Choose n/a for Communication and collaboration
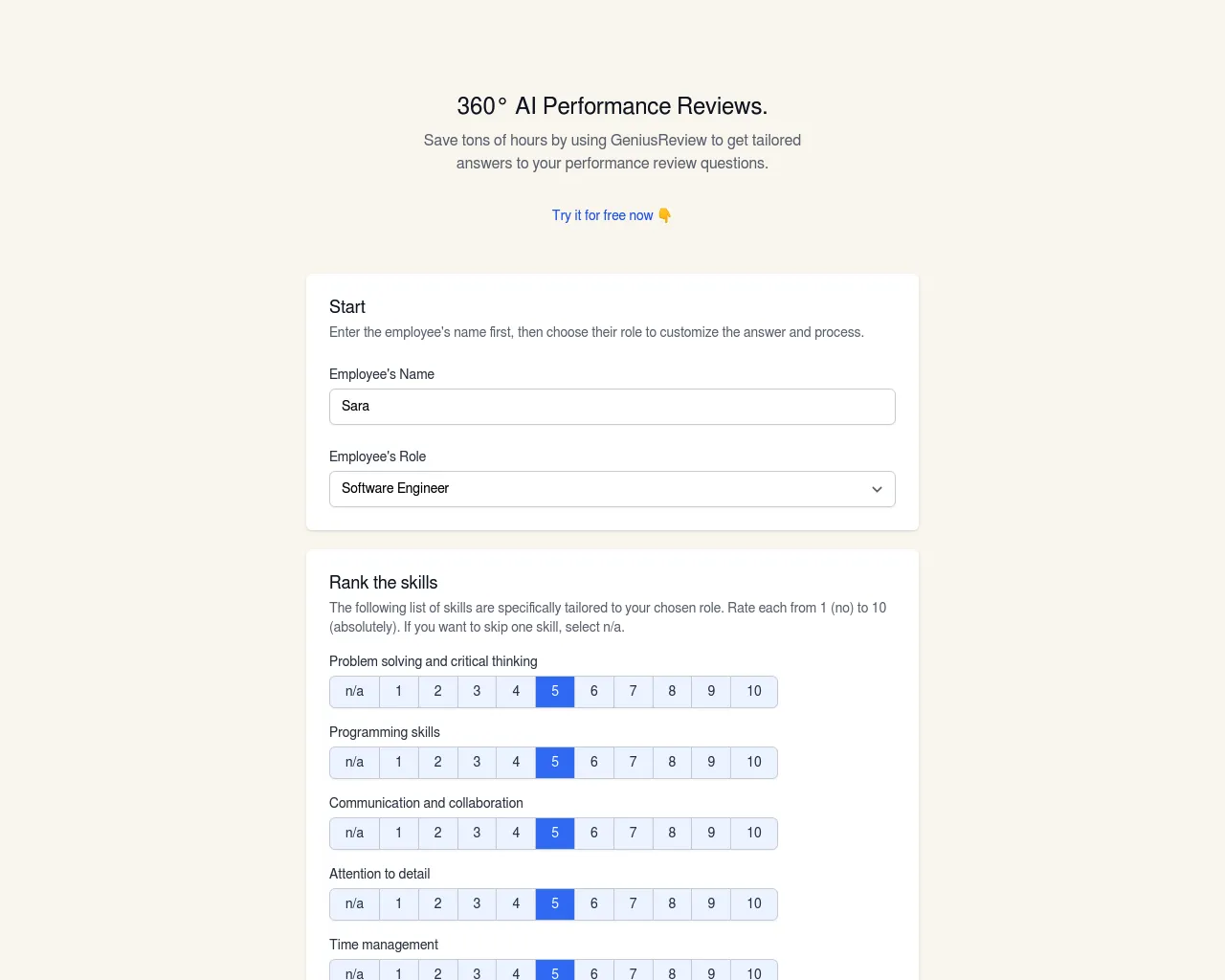 pyautogui.click(x=354, y=834)
